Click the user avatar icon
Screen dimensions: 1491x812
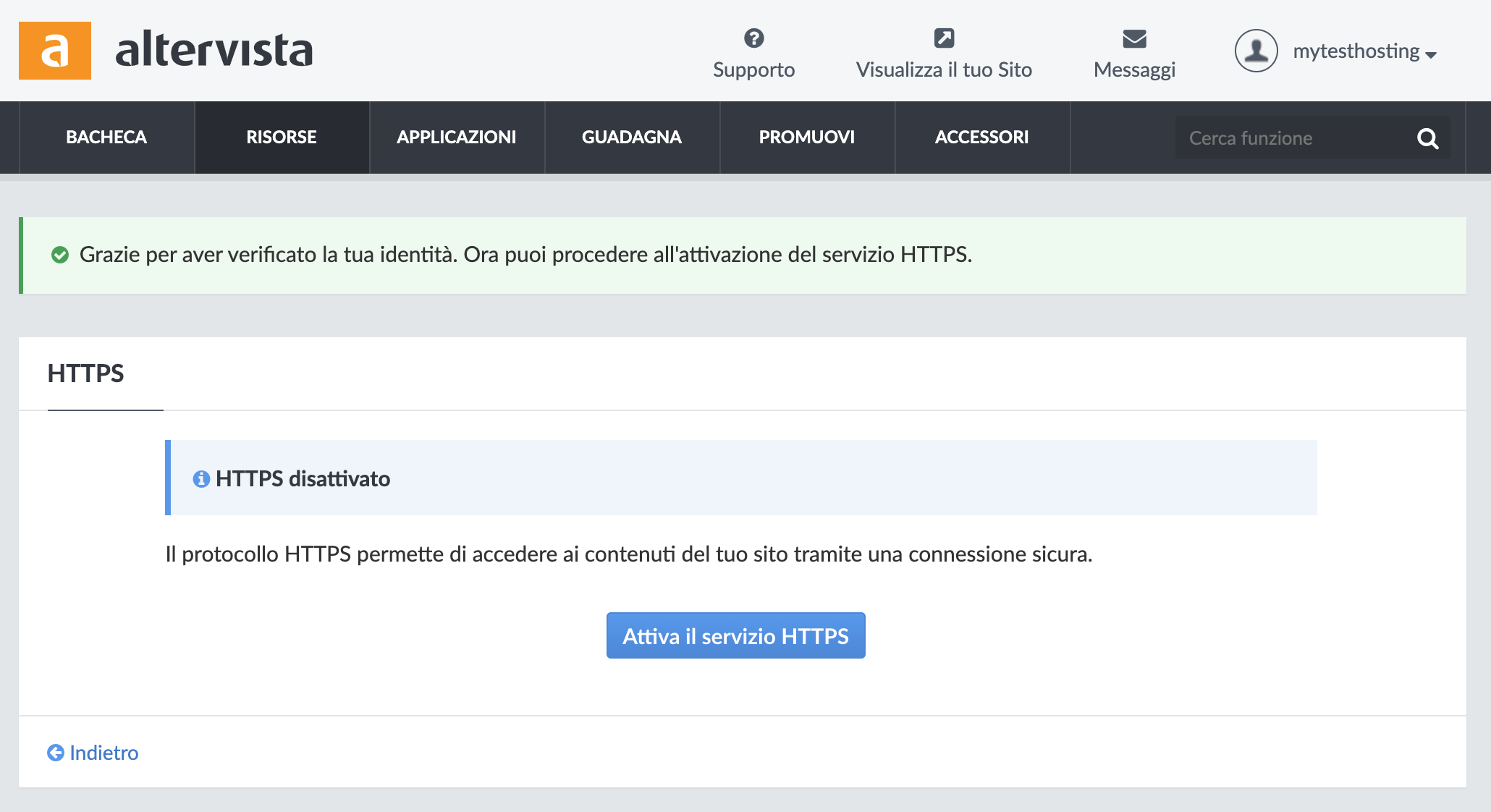pos(1256,51)
